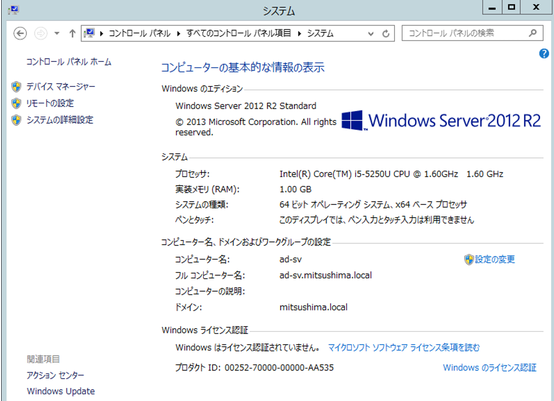Click shield icon beside 設定の変更
Image resolution: width=554 pixels, height=401 pixels.
pos(468,260)
